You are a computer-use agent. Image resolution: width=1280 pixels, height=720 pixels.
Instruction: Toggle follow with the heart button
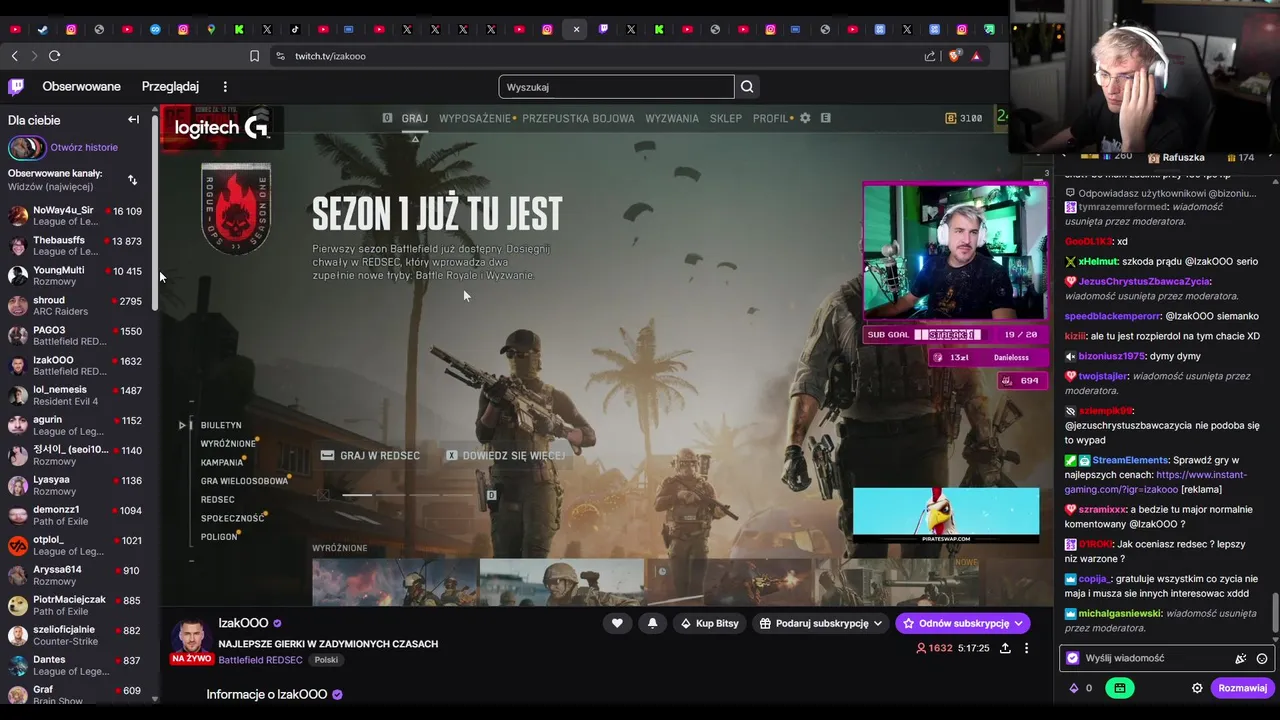click(617, 623)
